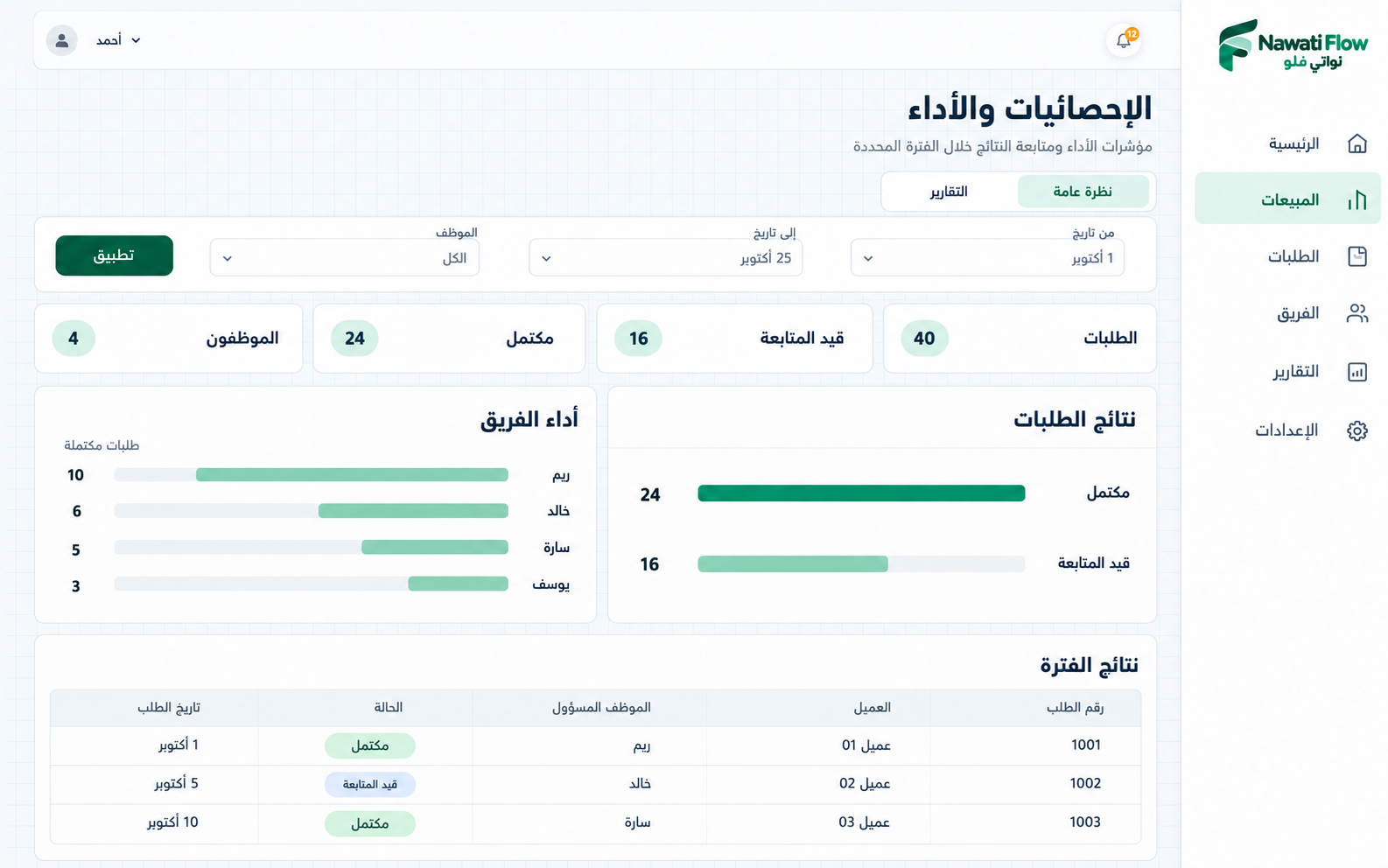Click the تطبيق apply button
The image size is (1388, 868).
115,255
